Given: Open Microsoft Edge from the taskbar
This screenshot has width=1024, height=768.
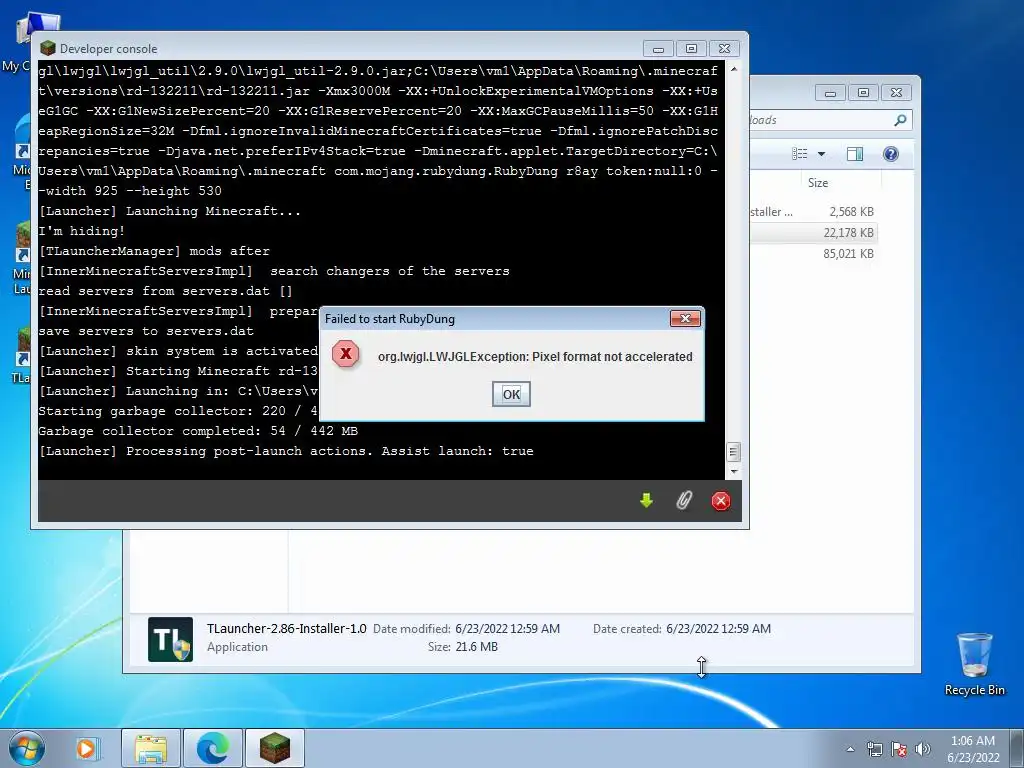Looking at the screenshot, I should coord(213,748).
